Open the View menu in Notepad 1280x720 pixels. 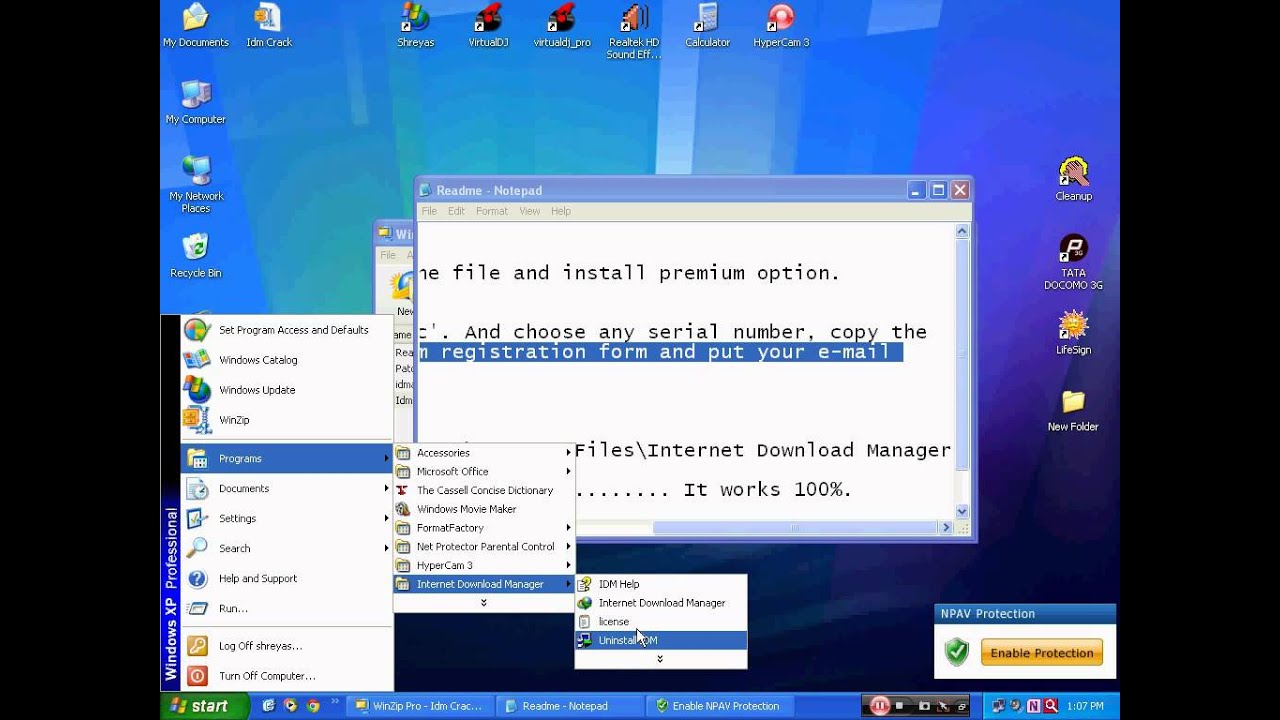click(529, 211)
